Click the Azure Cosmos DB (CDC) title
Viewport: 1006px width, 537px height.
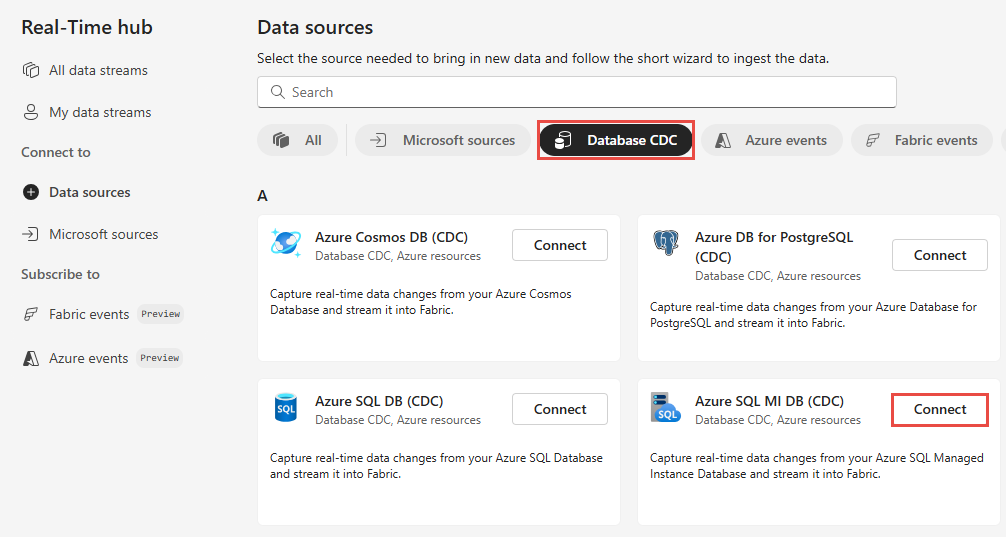tap(391, 237)
